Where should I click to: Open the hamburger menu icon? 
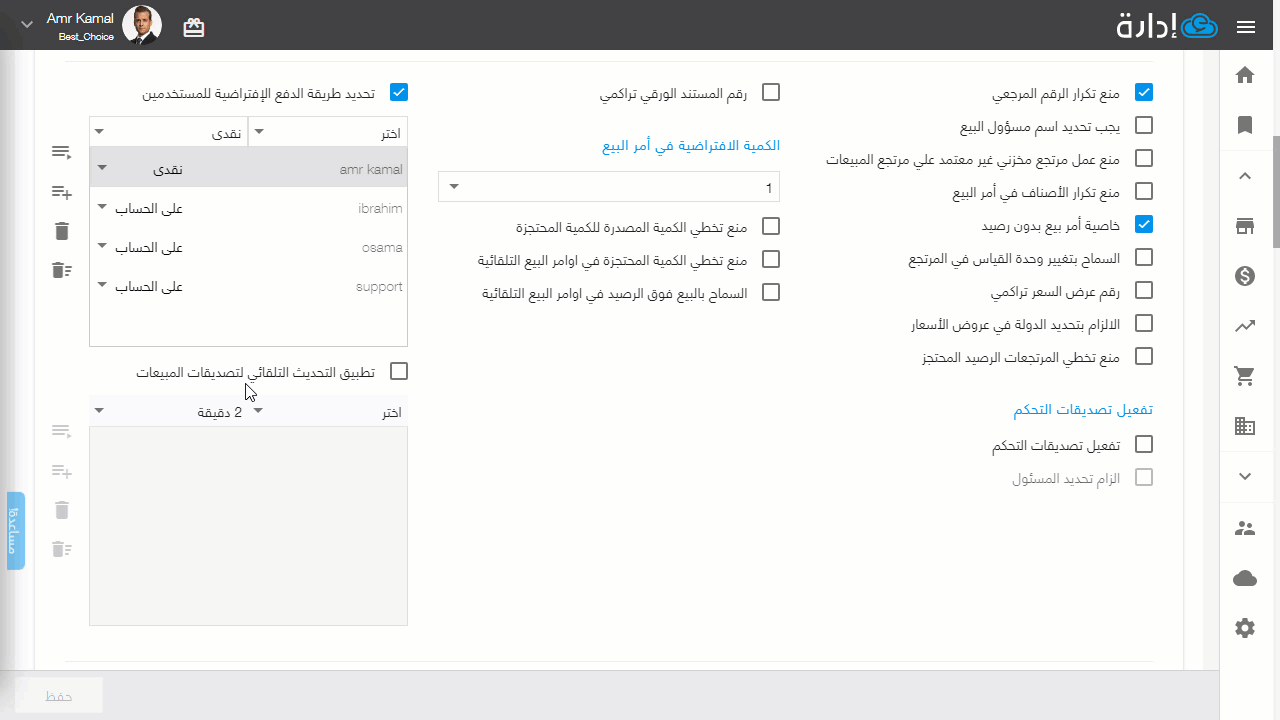1245,27
